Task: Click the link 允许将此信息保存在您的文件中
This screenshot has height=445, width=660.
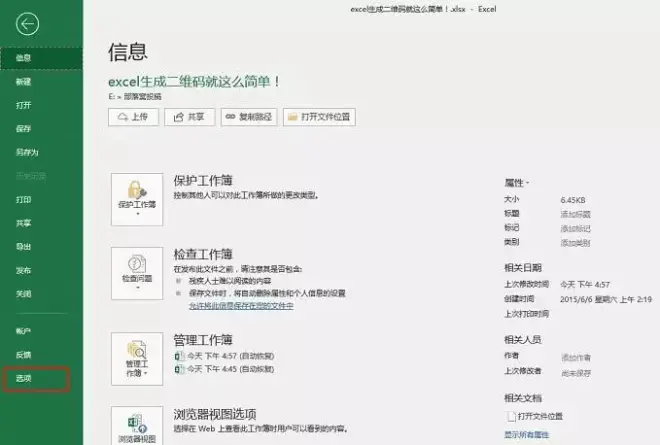Action: pyautogui.click(x=241, y=306)
